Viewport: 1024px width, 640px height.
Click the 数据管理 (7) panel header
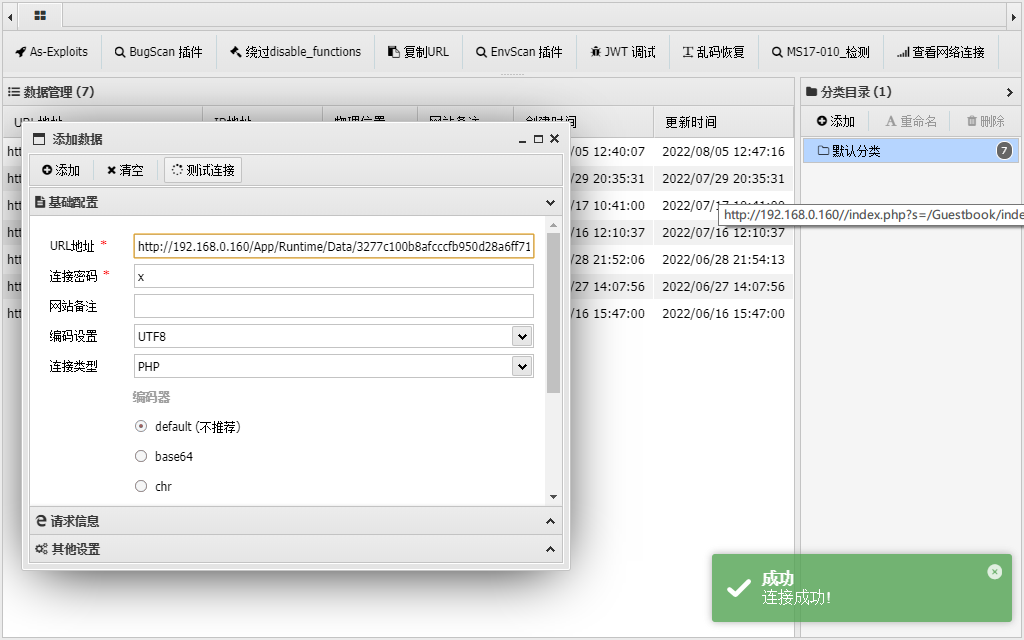point(398,92)
